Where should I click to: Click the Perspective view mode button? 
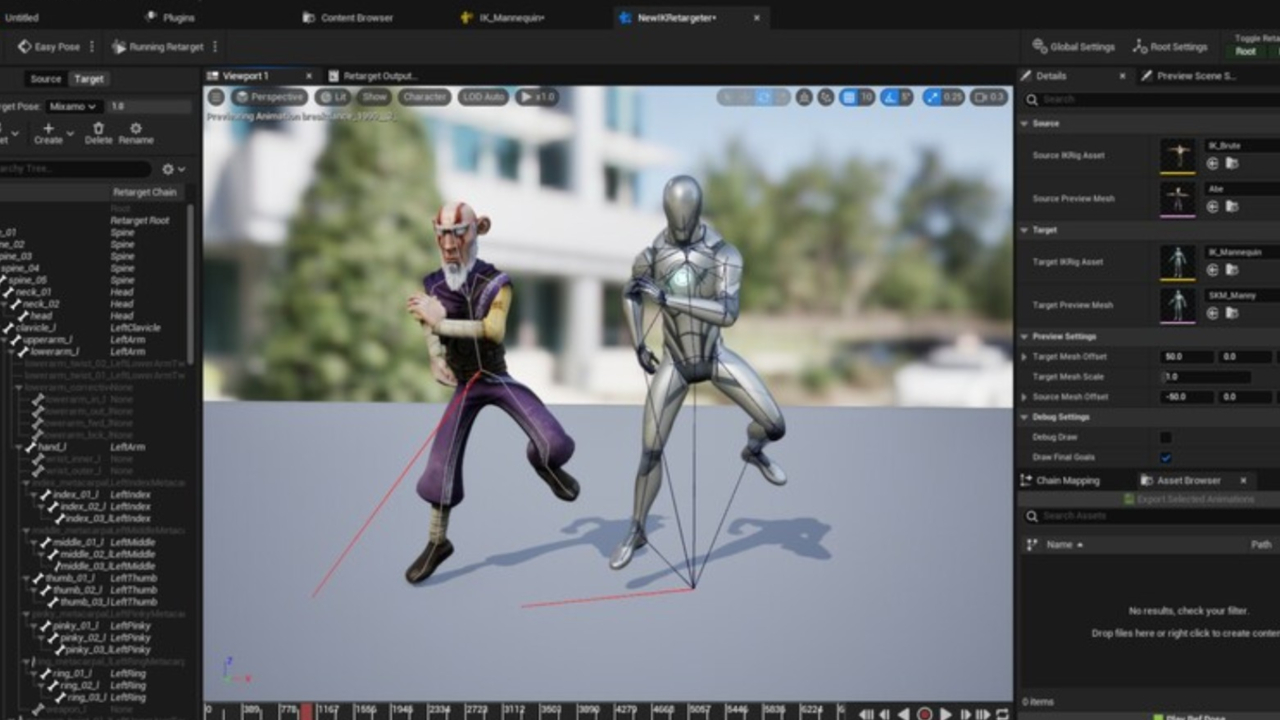coord(270,97)
